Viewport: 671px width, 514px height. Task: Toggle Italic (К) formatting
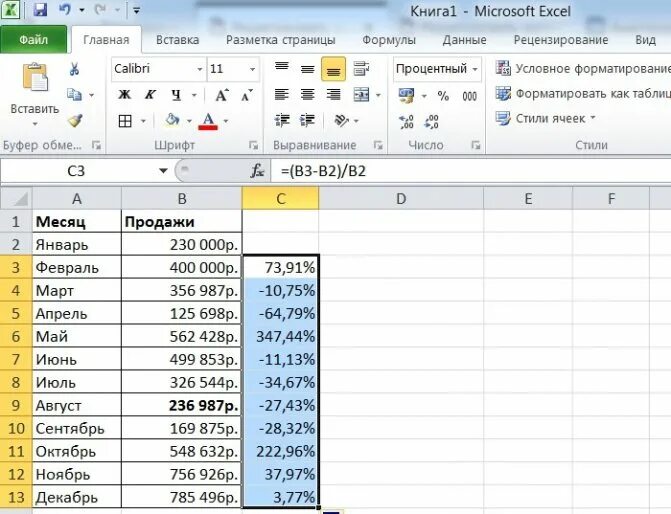pyautogui.click(x=150, y=95)
